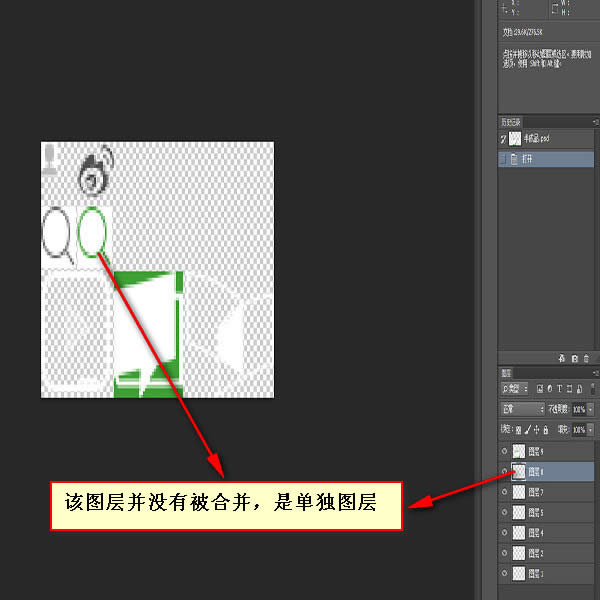Click the lock all padlock icon
This screenshot has height=600, width=600.
pyautogui.click(x=546, y=430)
